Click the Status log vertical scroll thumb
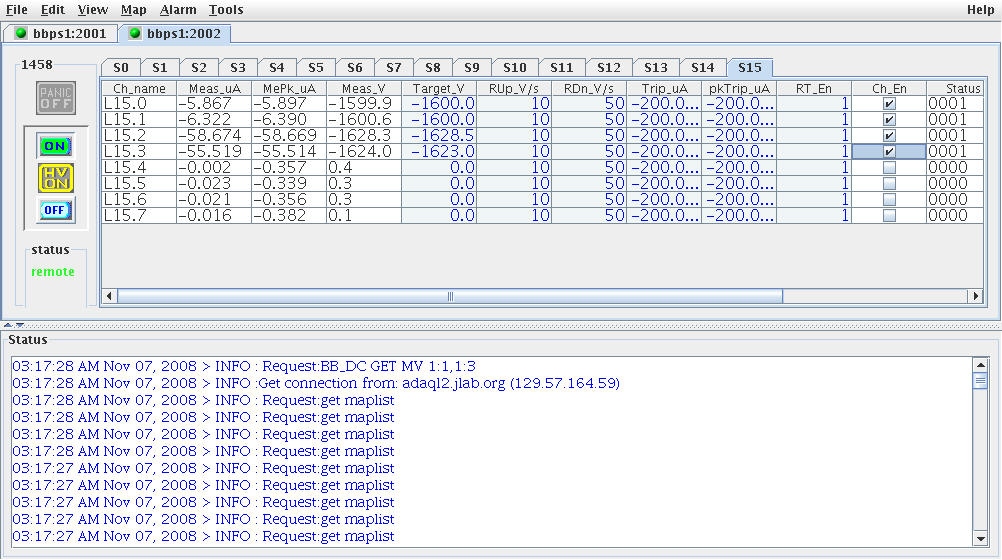The width and height of the screenshot is (1002, 560). (x=980, y=381)
